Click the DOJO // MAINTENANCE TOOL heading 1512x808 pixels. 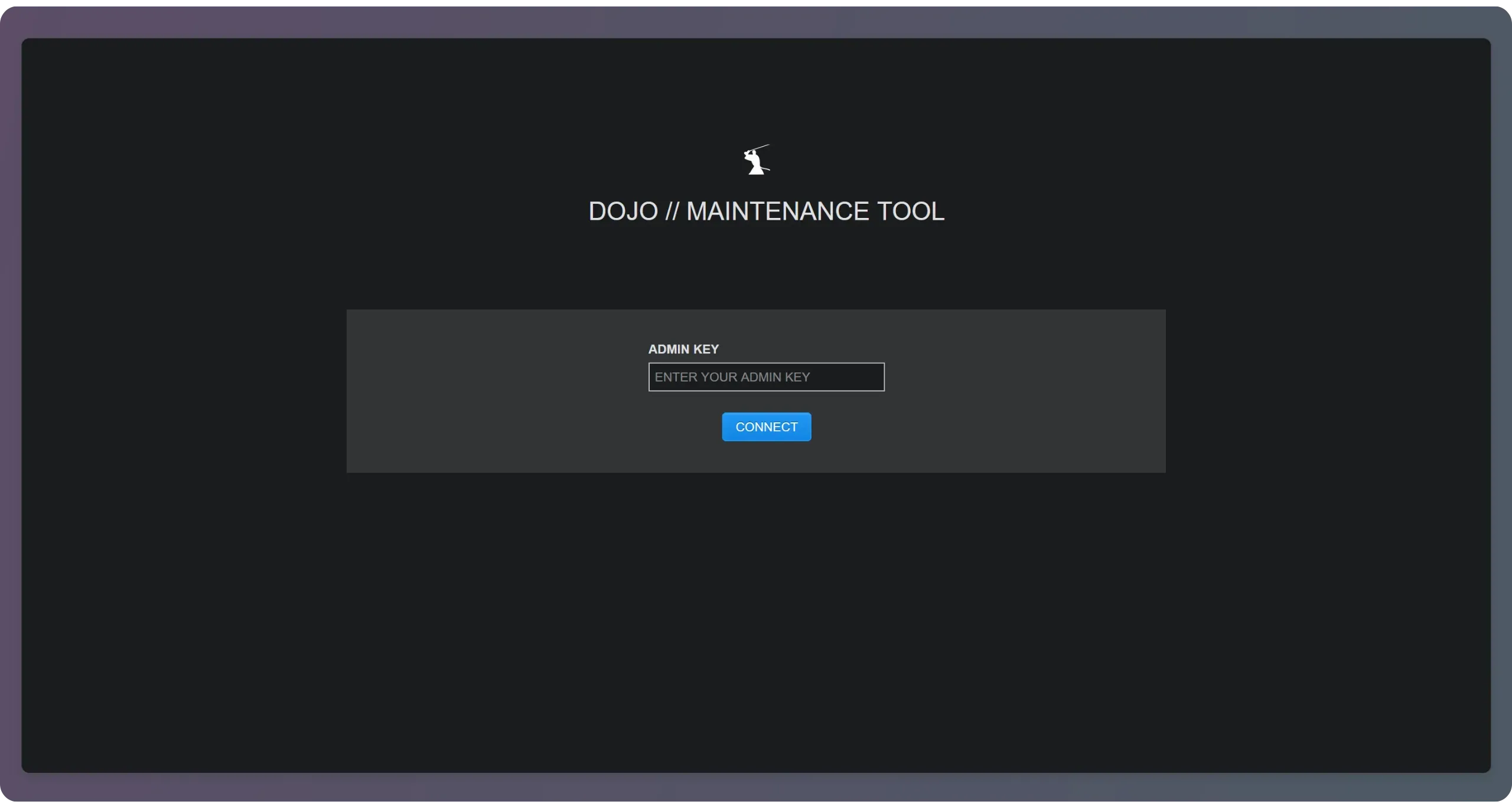pos(766,211)
